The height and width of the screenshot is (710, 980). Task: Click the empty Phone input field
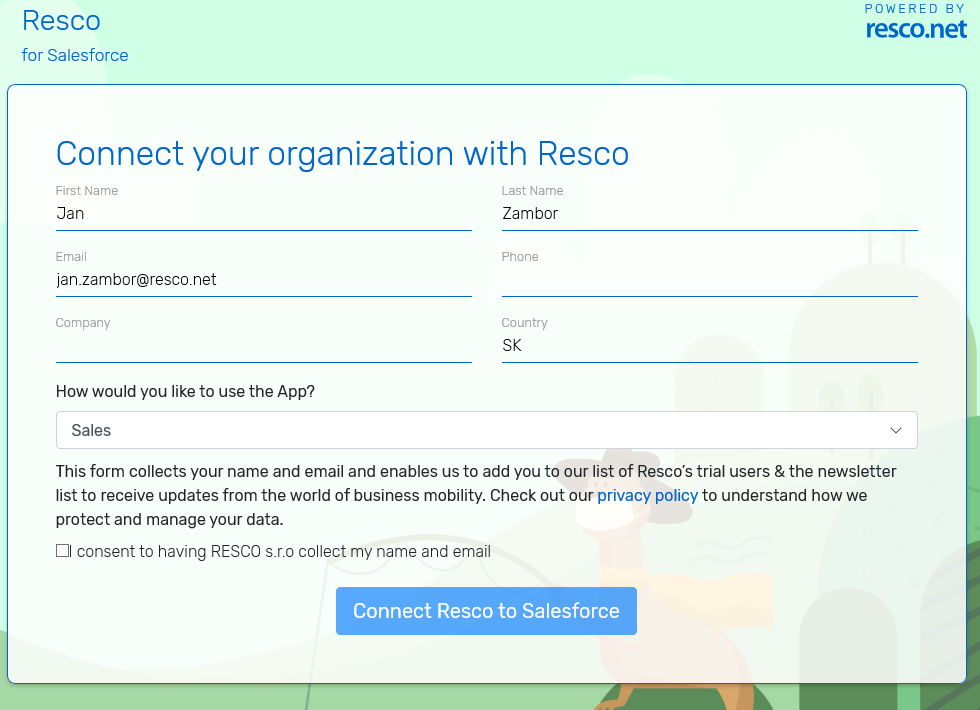709,280
